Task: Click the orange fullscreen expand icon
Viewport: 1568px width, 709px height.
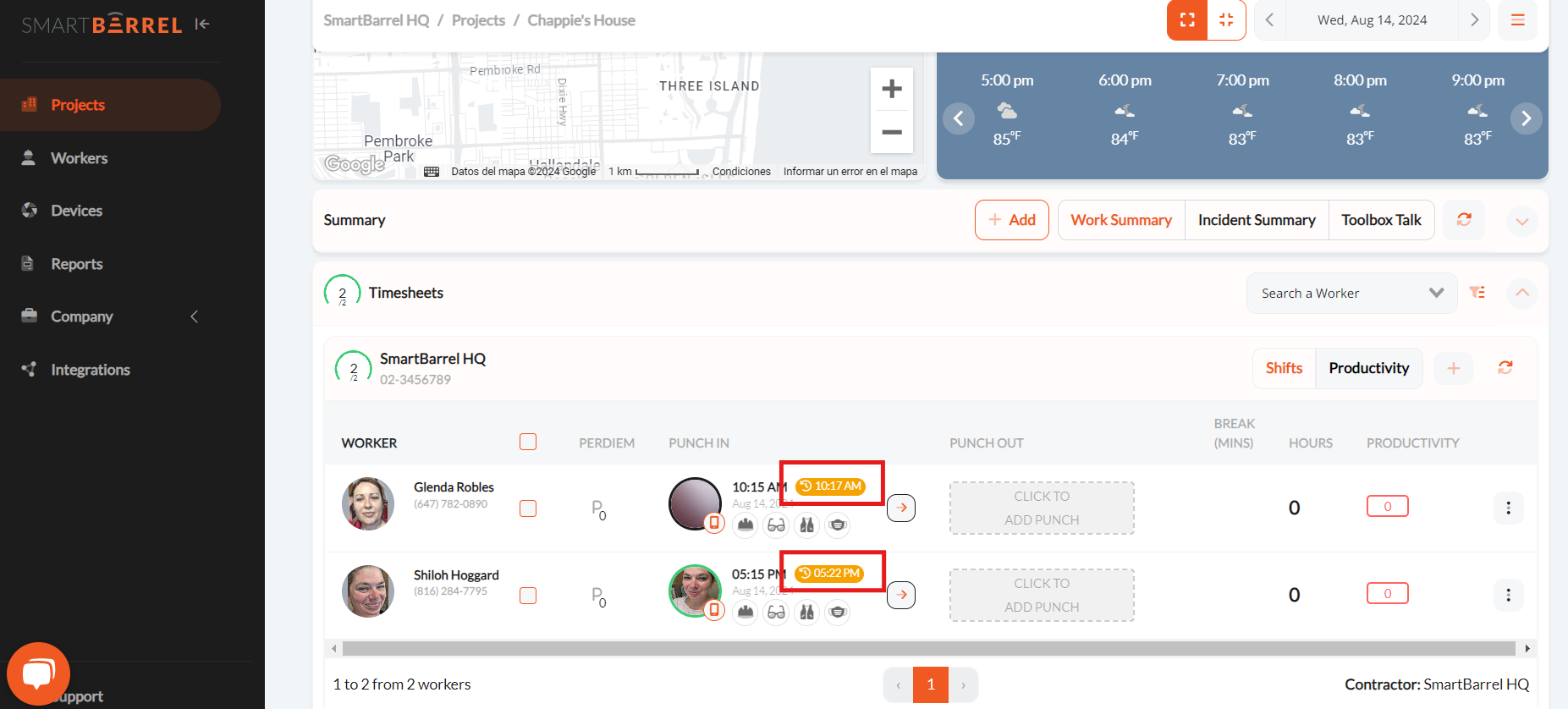Action: point(1187,20)
